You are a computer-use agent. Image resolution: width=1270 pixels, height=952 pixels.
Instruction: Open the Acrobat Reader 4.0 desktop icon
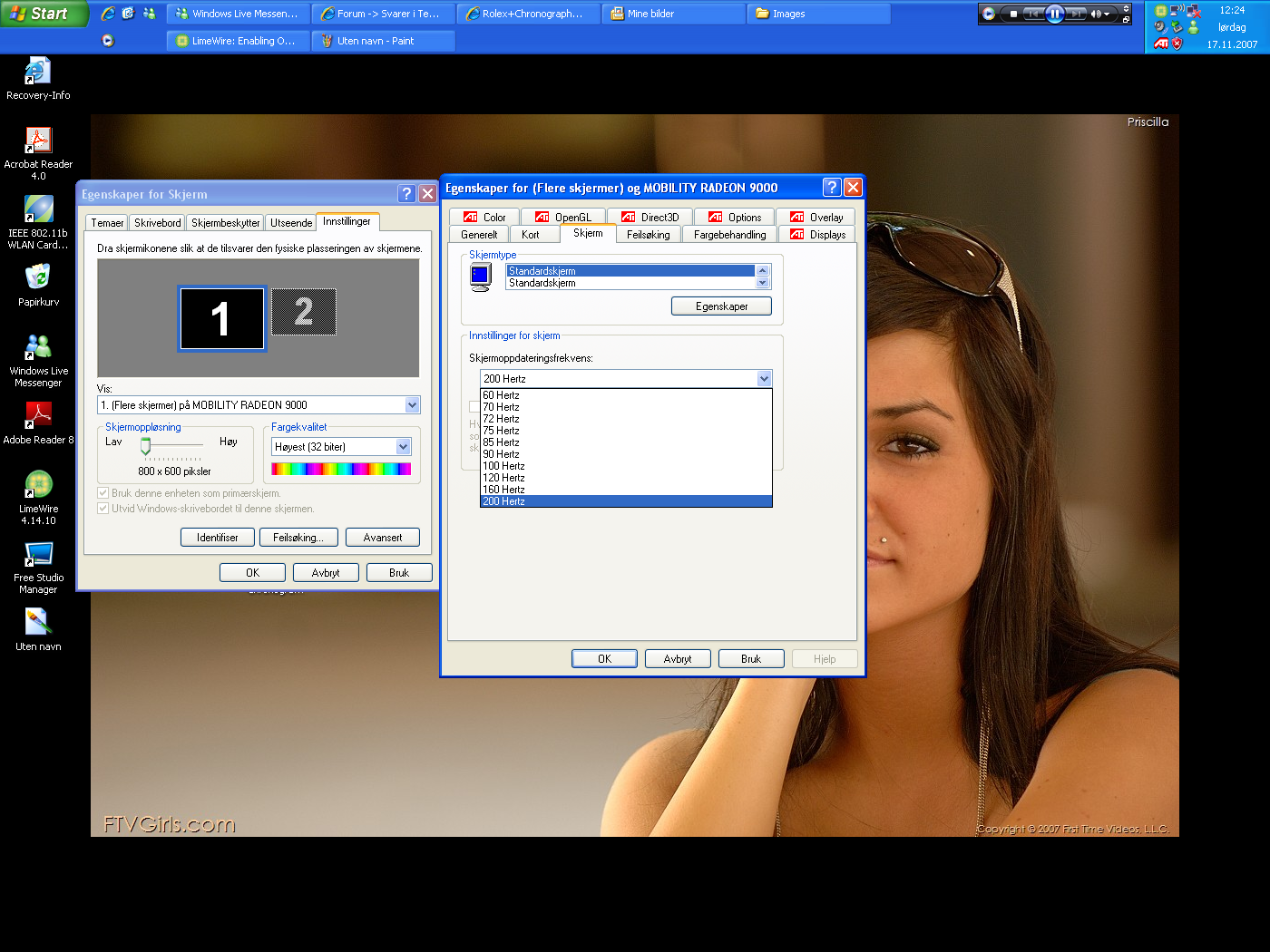tap(38, 141)
